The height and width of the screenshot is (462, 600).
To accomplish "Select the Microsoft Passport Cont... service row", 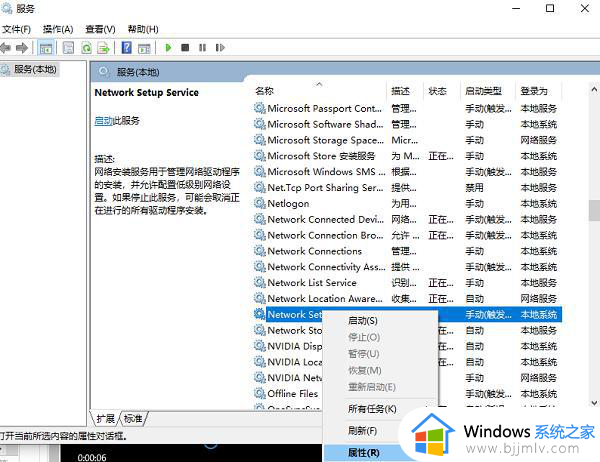I will coord(408,109).
